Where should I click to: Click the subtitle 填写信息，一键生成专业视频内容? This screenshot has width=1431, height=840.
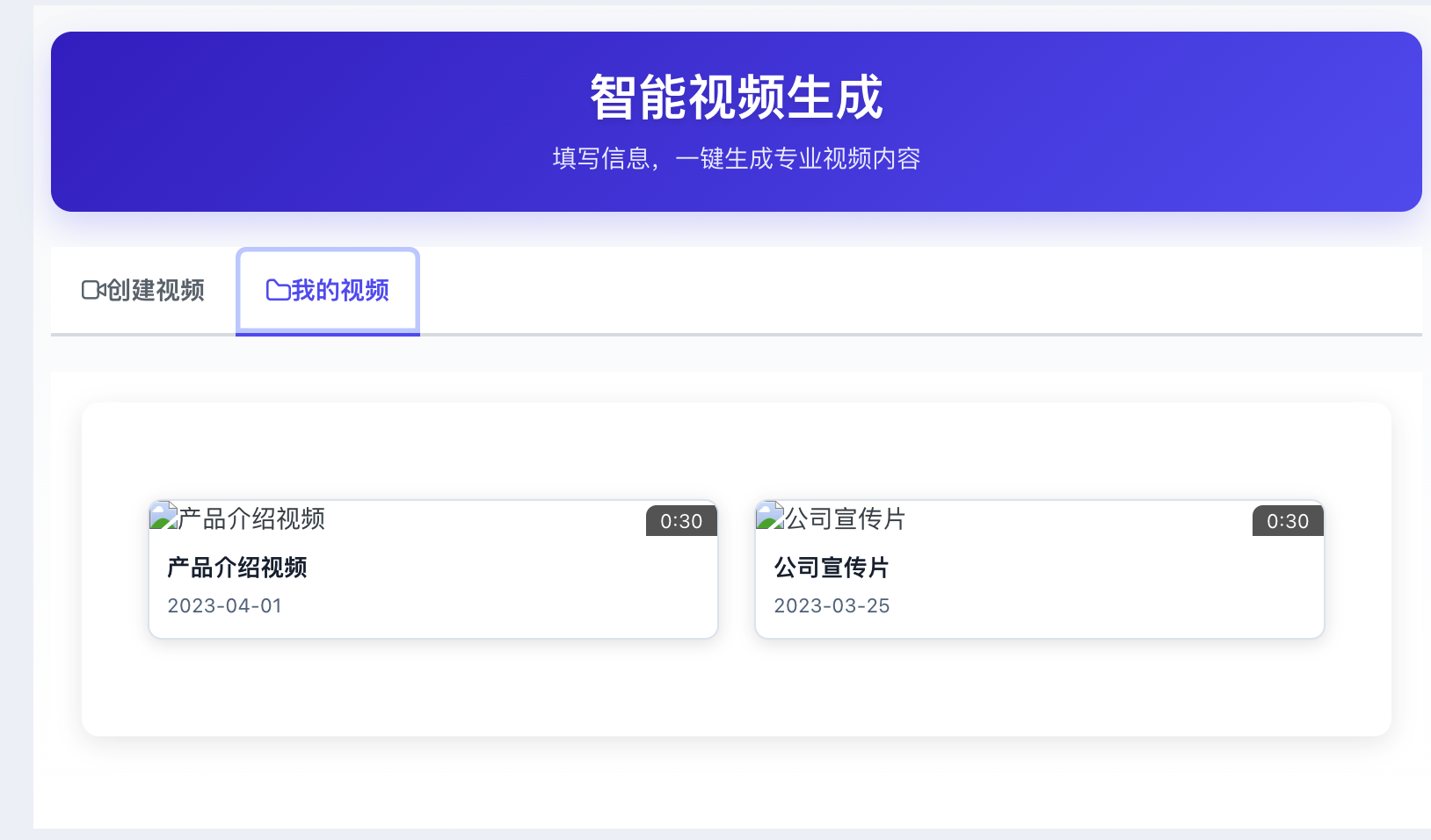(736, 158)
